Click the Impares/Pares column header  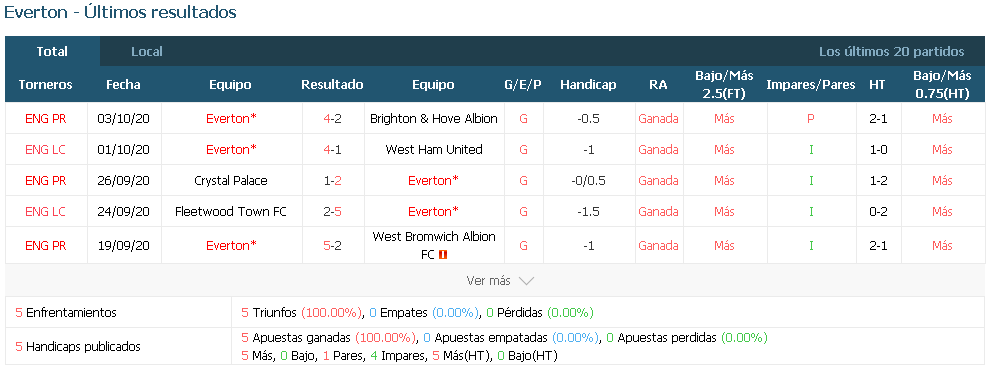point(811,85)
